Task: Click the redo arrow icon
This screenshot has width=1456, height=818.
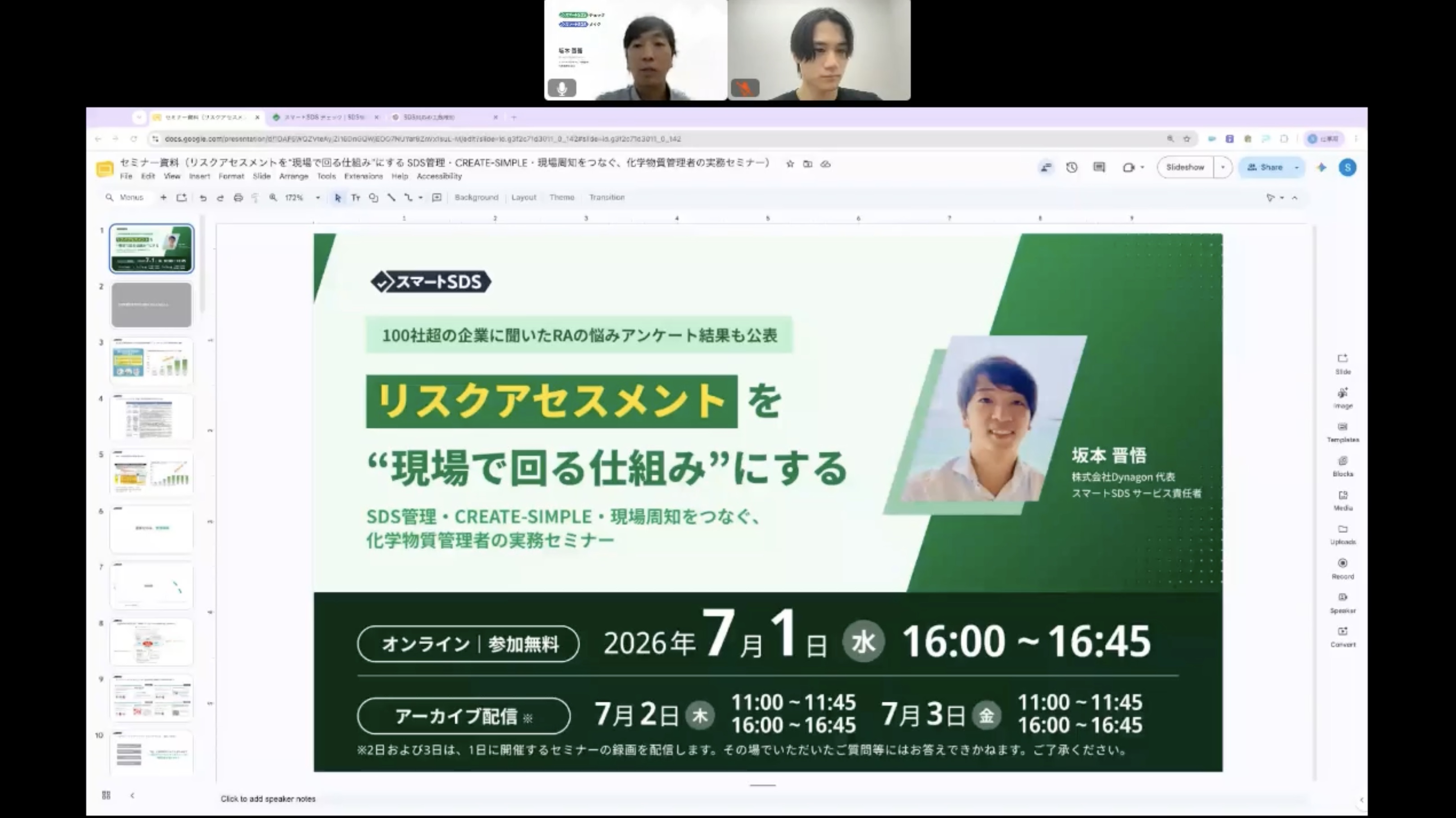Action: click(221, 197)
